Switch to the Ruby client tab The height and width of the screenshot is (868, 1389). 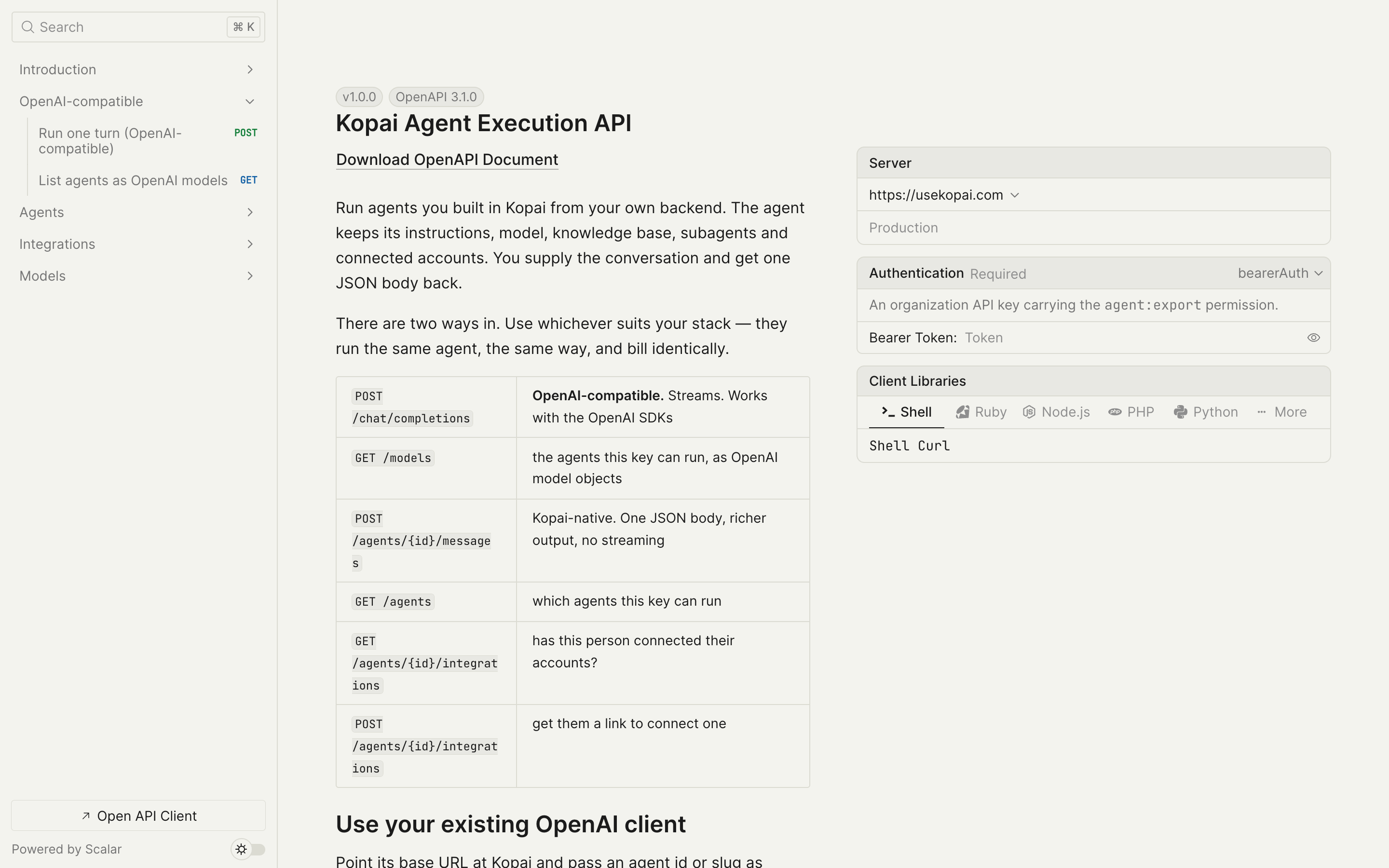coord(981,412)
